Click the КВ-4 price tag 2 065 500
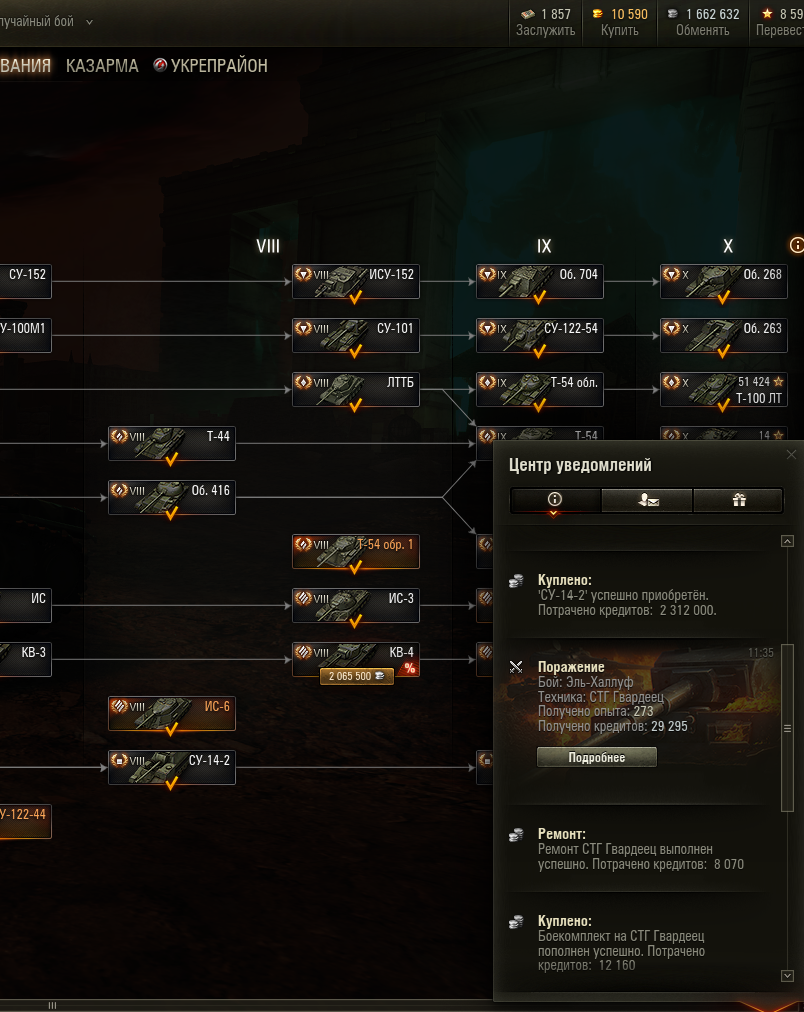Screen dimensions: 804x1012 pos(357,676)
